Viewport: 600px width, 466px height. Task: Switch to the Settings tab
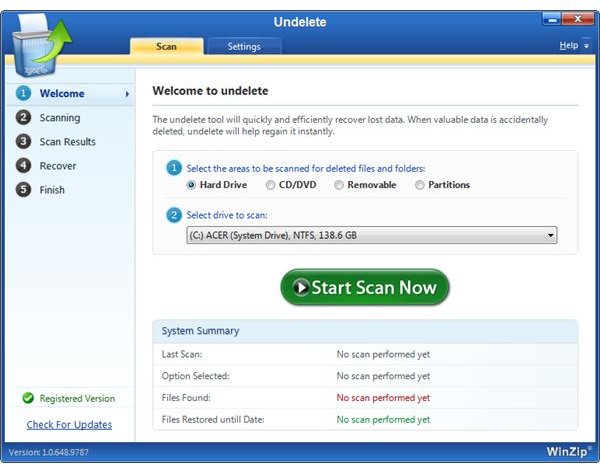244,46
